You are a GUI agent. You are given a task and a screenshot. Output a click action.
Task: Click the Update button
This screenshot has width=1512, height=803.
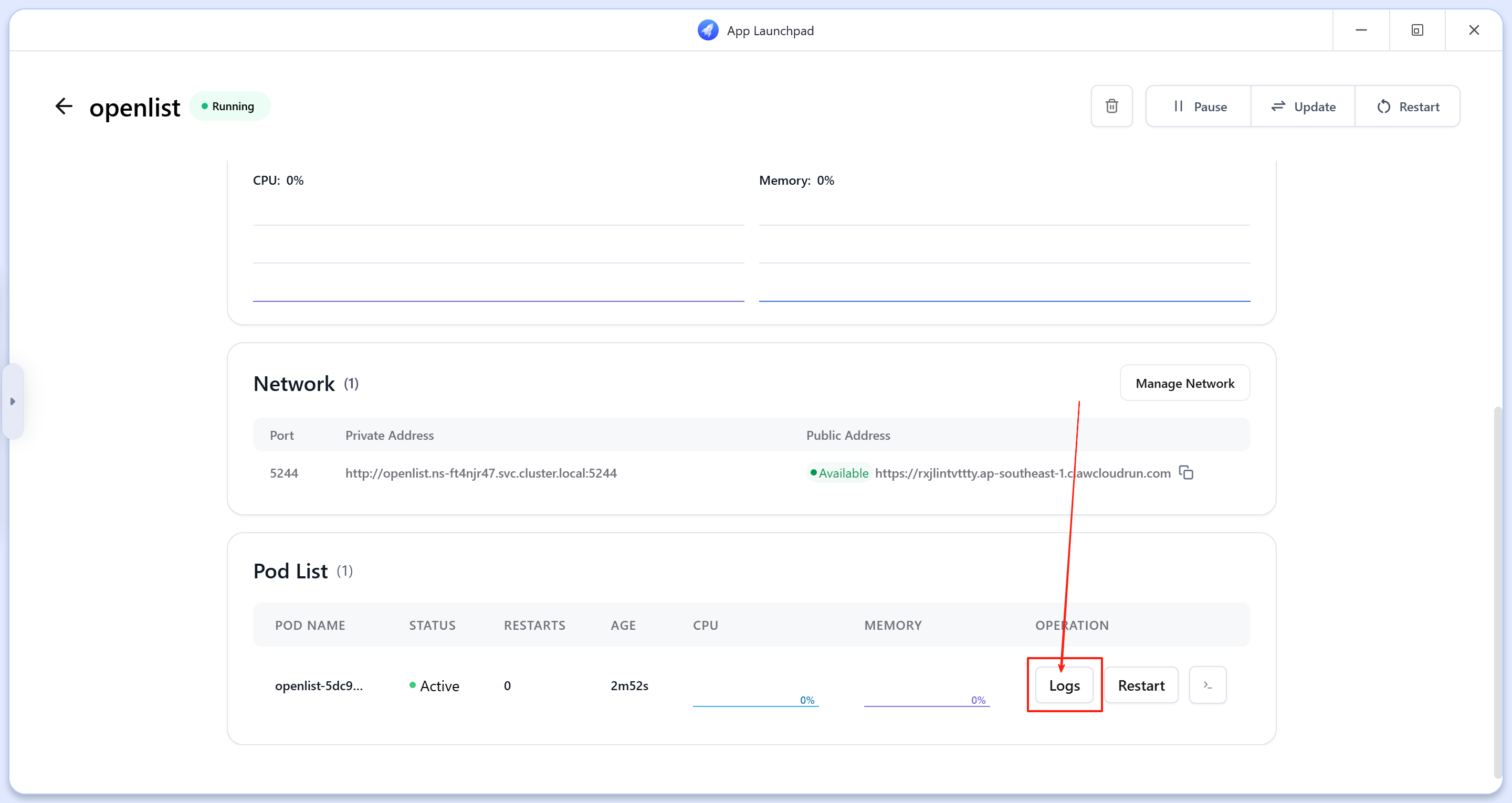coord(1303,106)
